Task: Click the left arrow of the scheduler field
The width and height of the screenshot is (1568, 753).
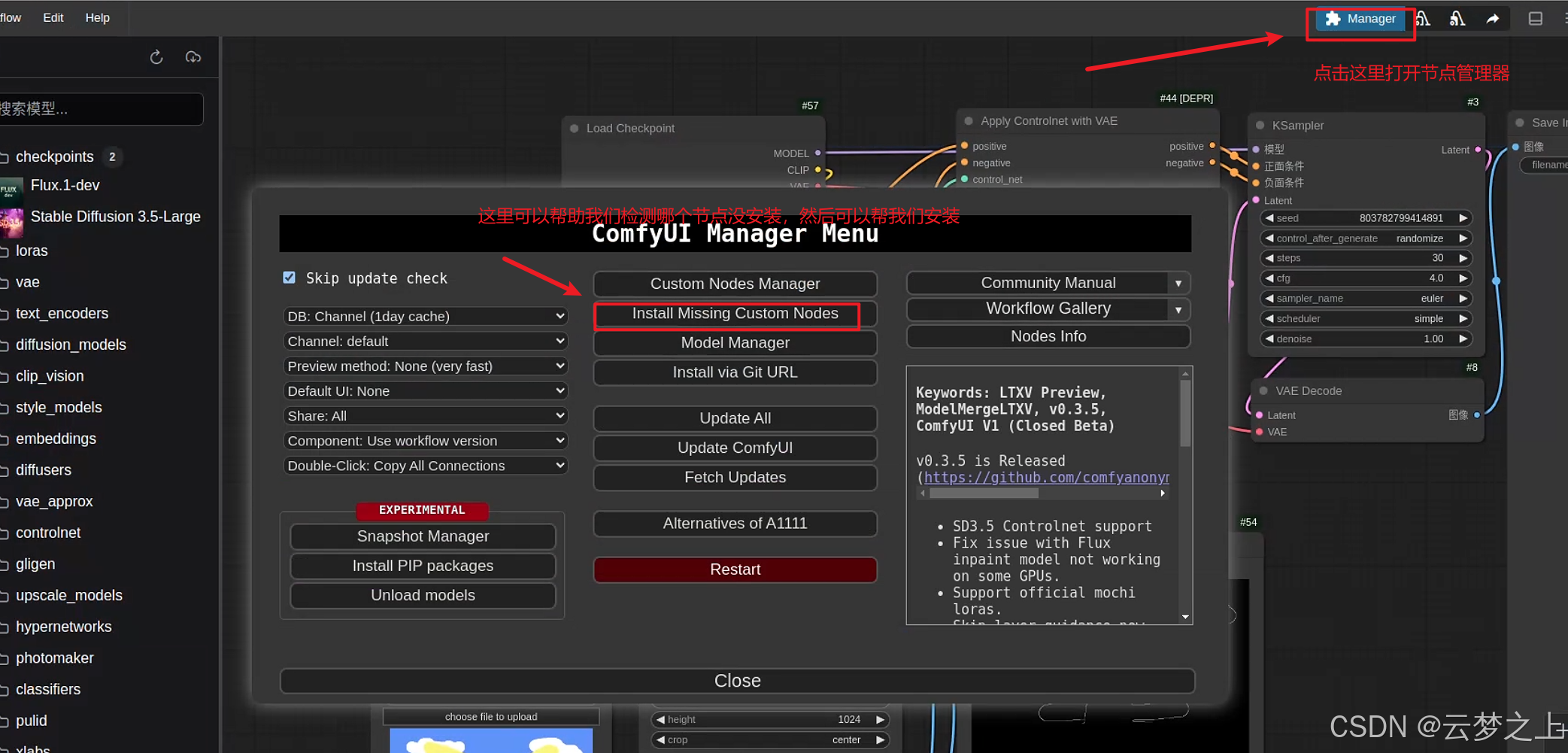Action: 1269,319
